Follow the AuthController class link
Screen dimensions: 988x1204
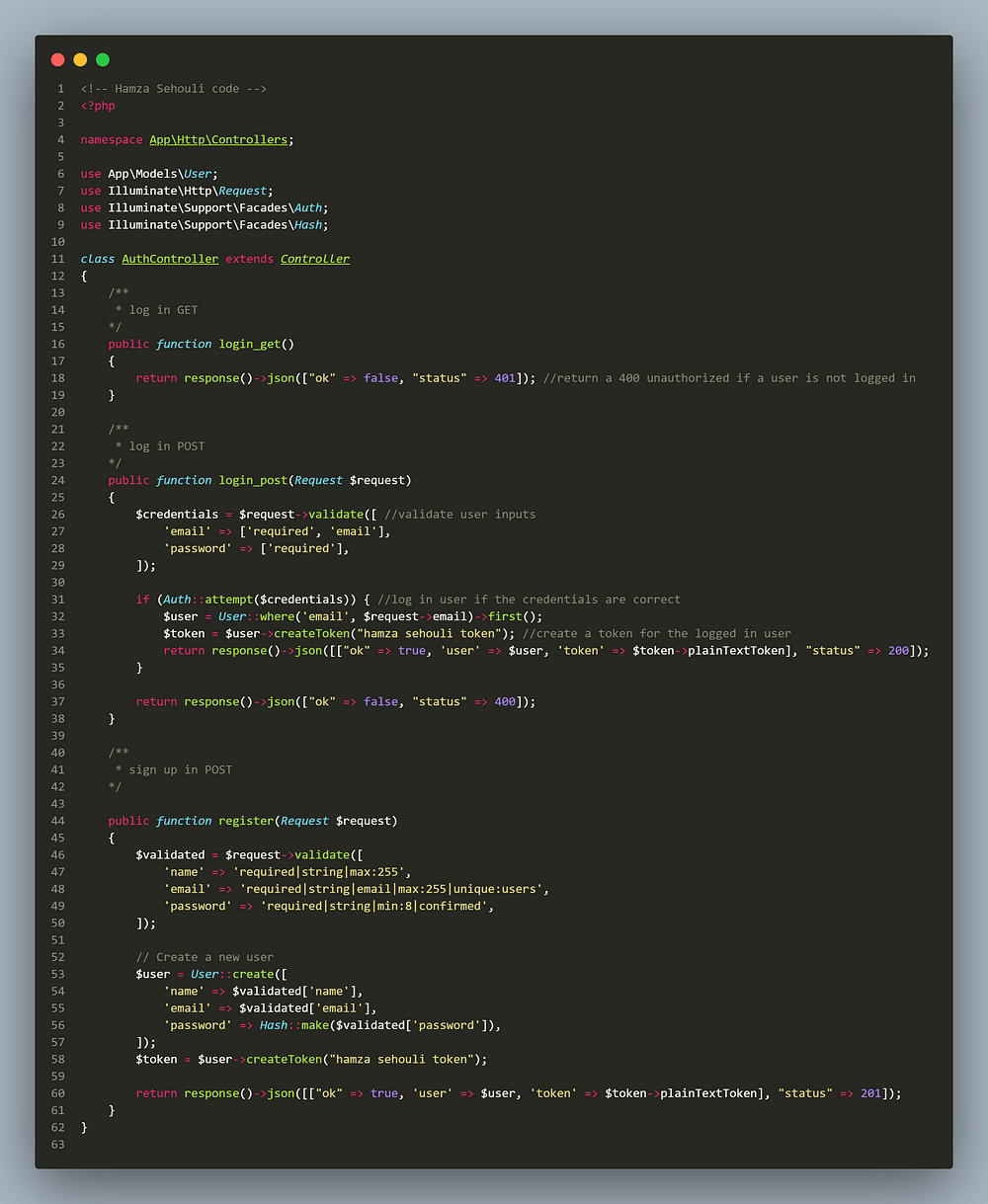point(170,259)
